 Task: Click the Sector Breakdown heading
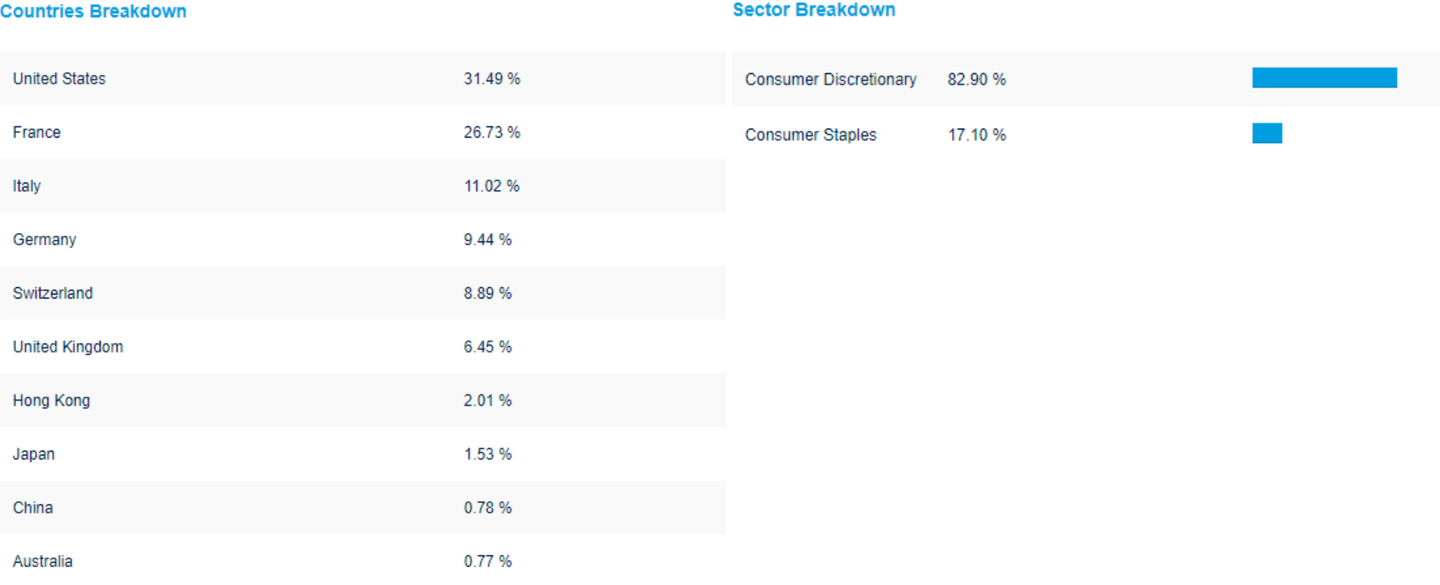(814, 10)
